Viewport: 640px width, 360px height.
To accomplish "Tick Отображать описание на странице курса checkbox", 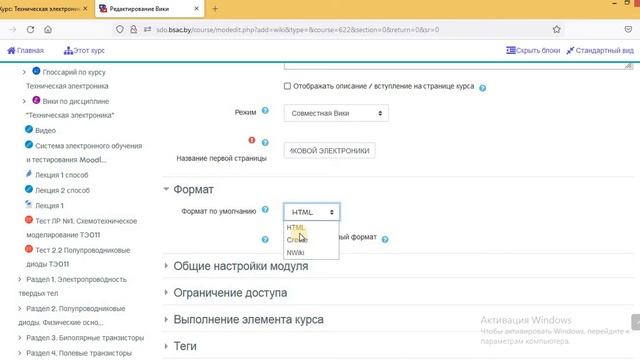I will click(x=287, y=86).
